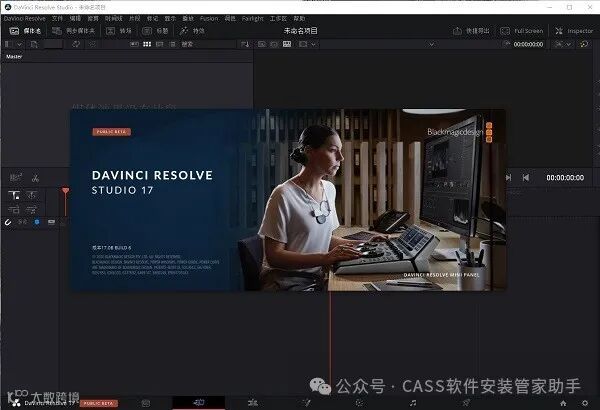Viewport: 600px width, 410px height.
Task: Open the 编辑 menu
Action: pyautogui.click(x=75, y=18)
